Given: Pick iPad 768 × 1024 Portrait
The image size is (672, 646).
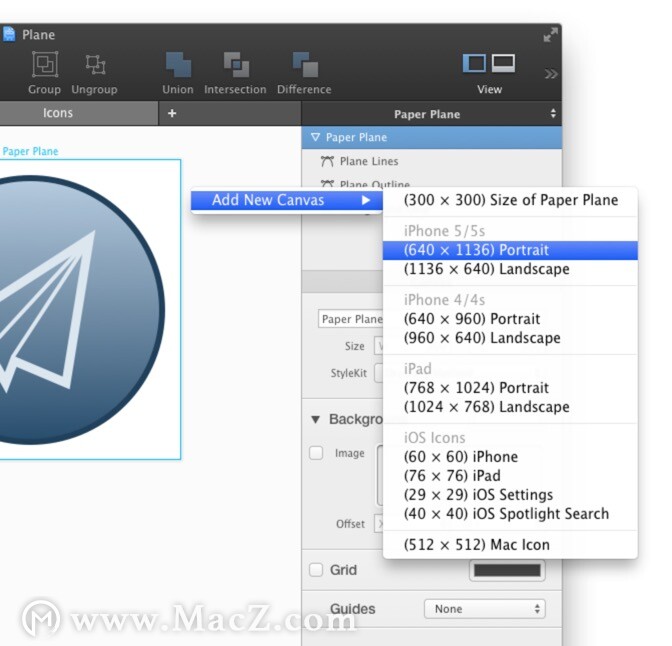Looking at the screenshot, I should pyautogui.click(x=510, y=388).
